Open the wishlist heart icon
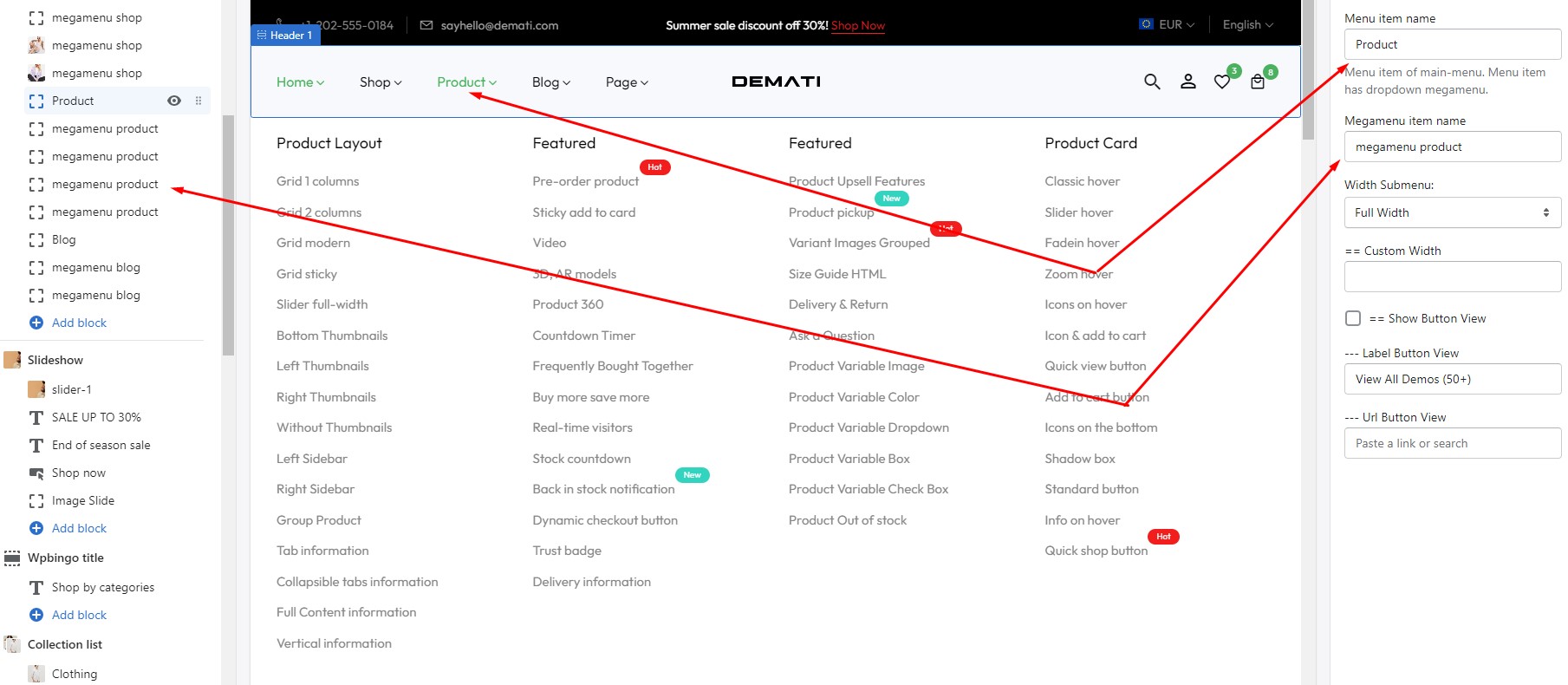 click(x=1221, y=82)
